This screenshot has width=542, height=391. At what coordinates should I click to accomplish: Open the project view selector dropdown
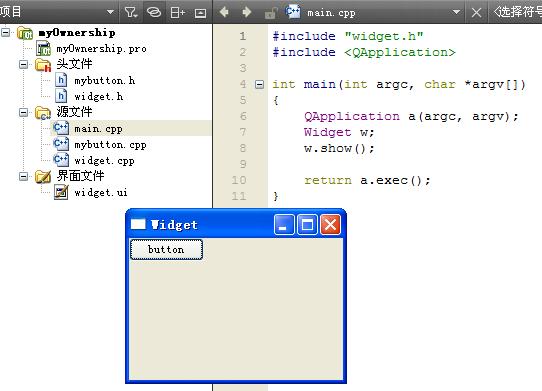pyautogui.click(x=110, y=12)
